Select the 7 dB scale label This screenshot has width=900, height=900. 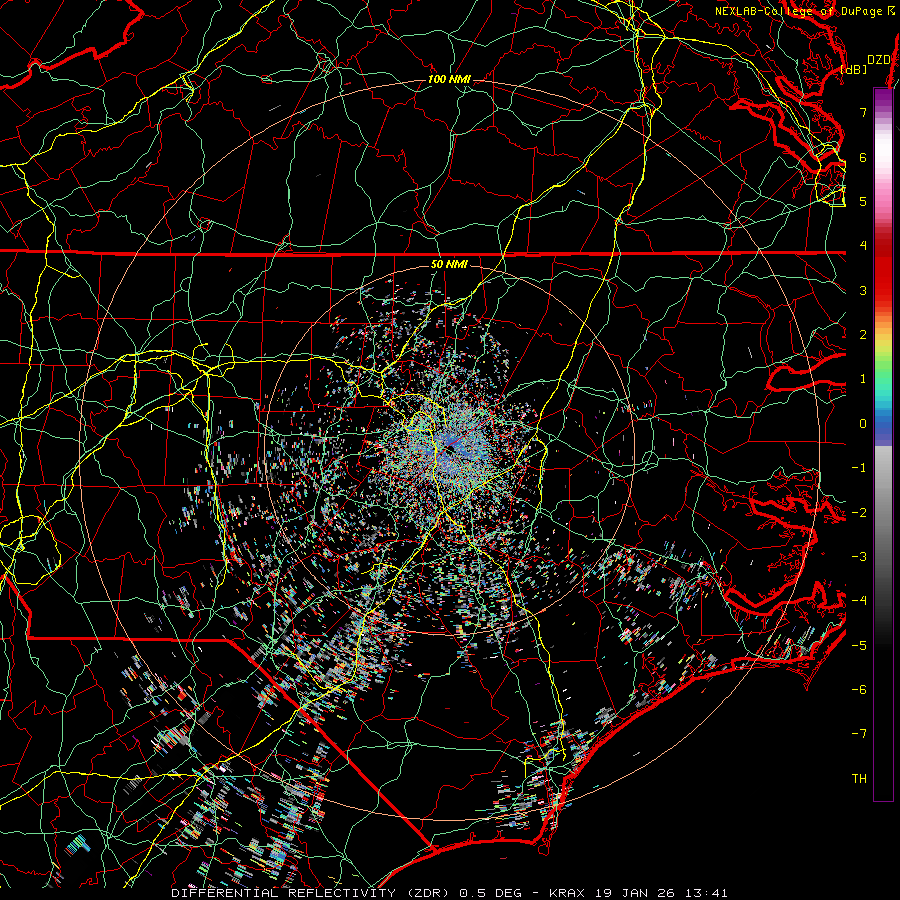point(863,112)
